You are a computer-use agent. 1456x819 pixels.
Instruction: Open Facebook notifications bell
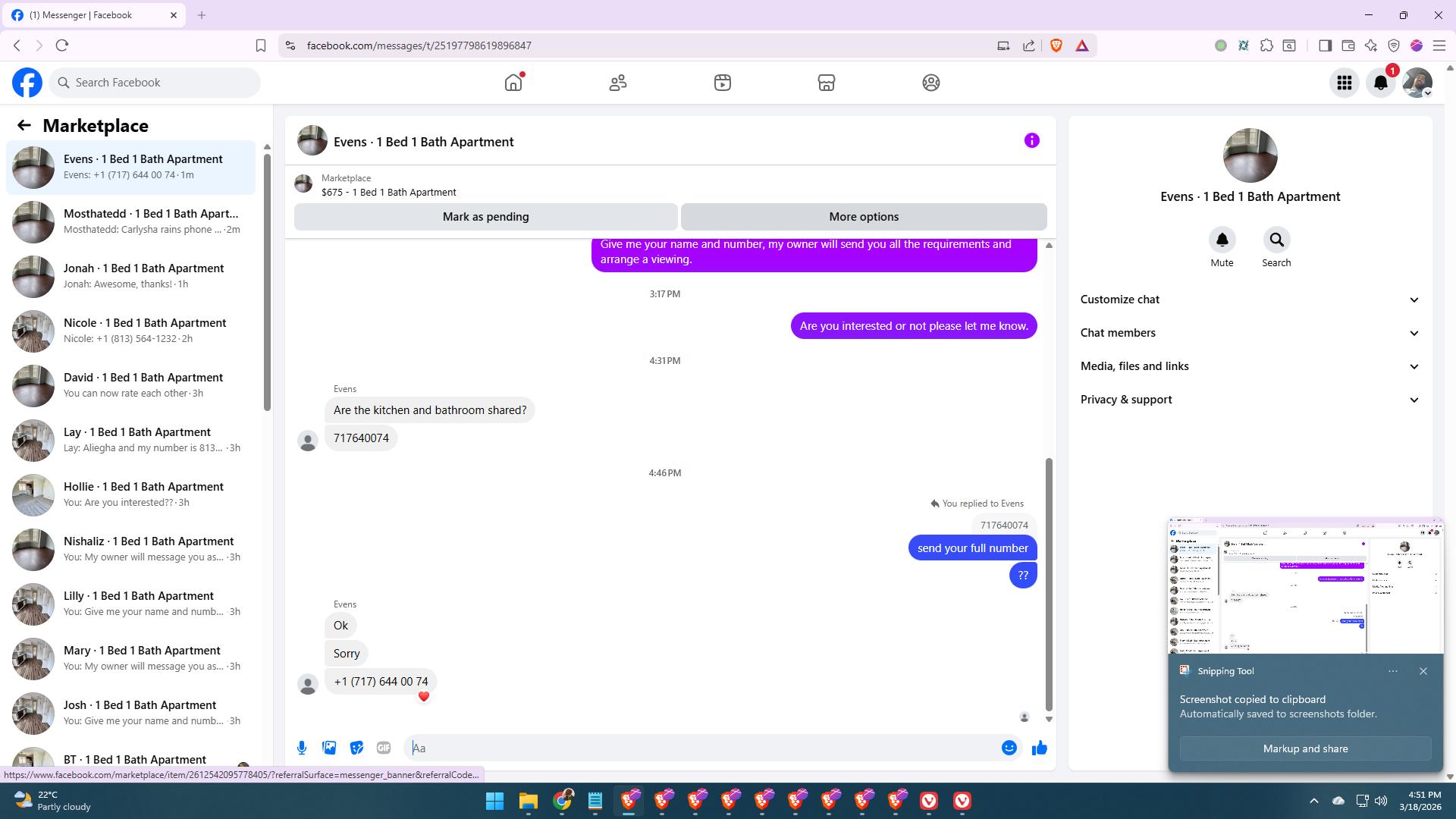(x=1381, y=83)
